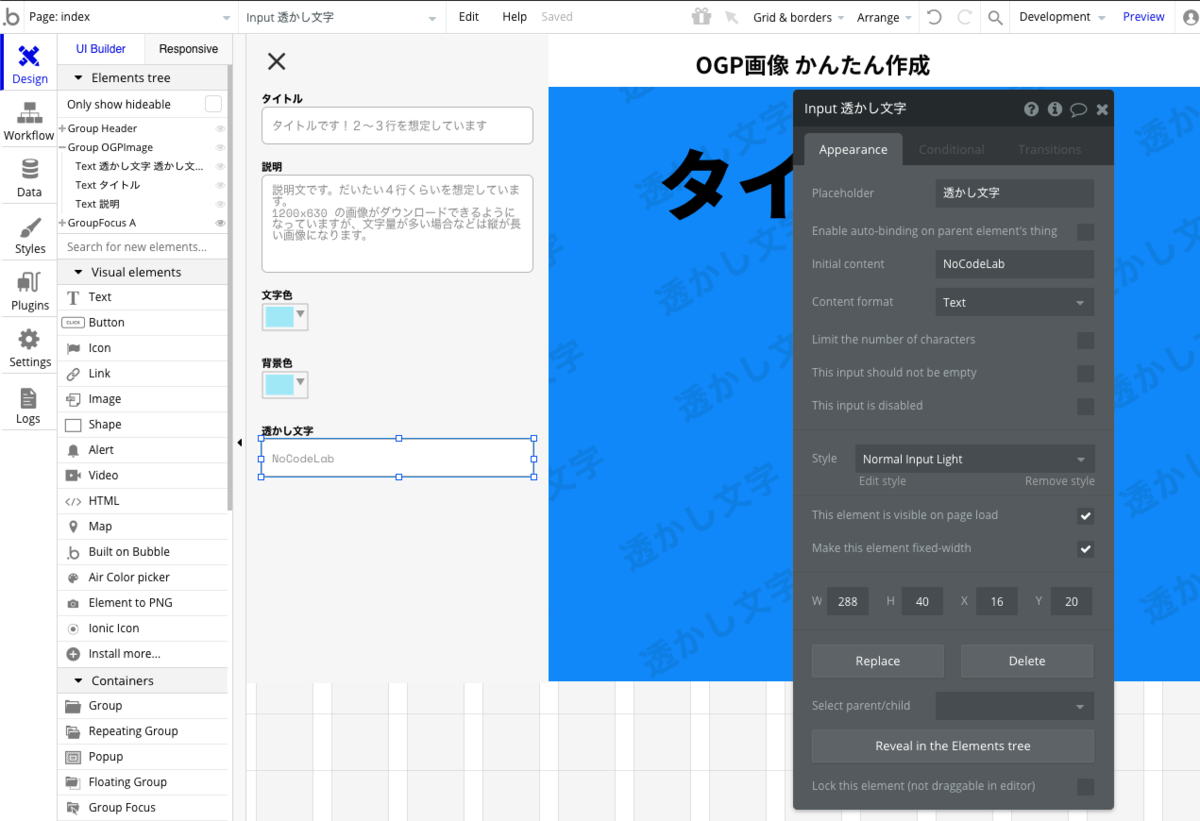
Task: Click the comment bubble icon in property editor
Action: click(x=1078, y=109)
